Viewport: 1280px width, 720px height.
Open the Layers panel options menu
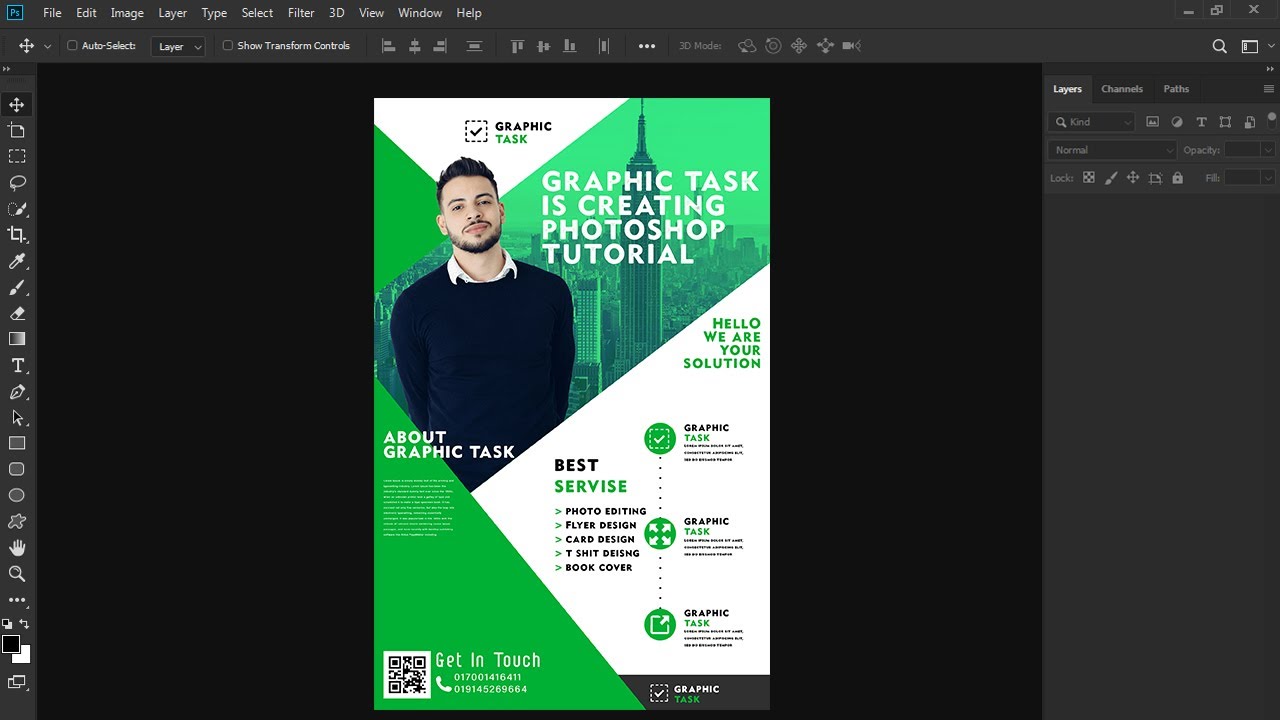[x=1269, y=89]
